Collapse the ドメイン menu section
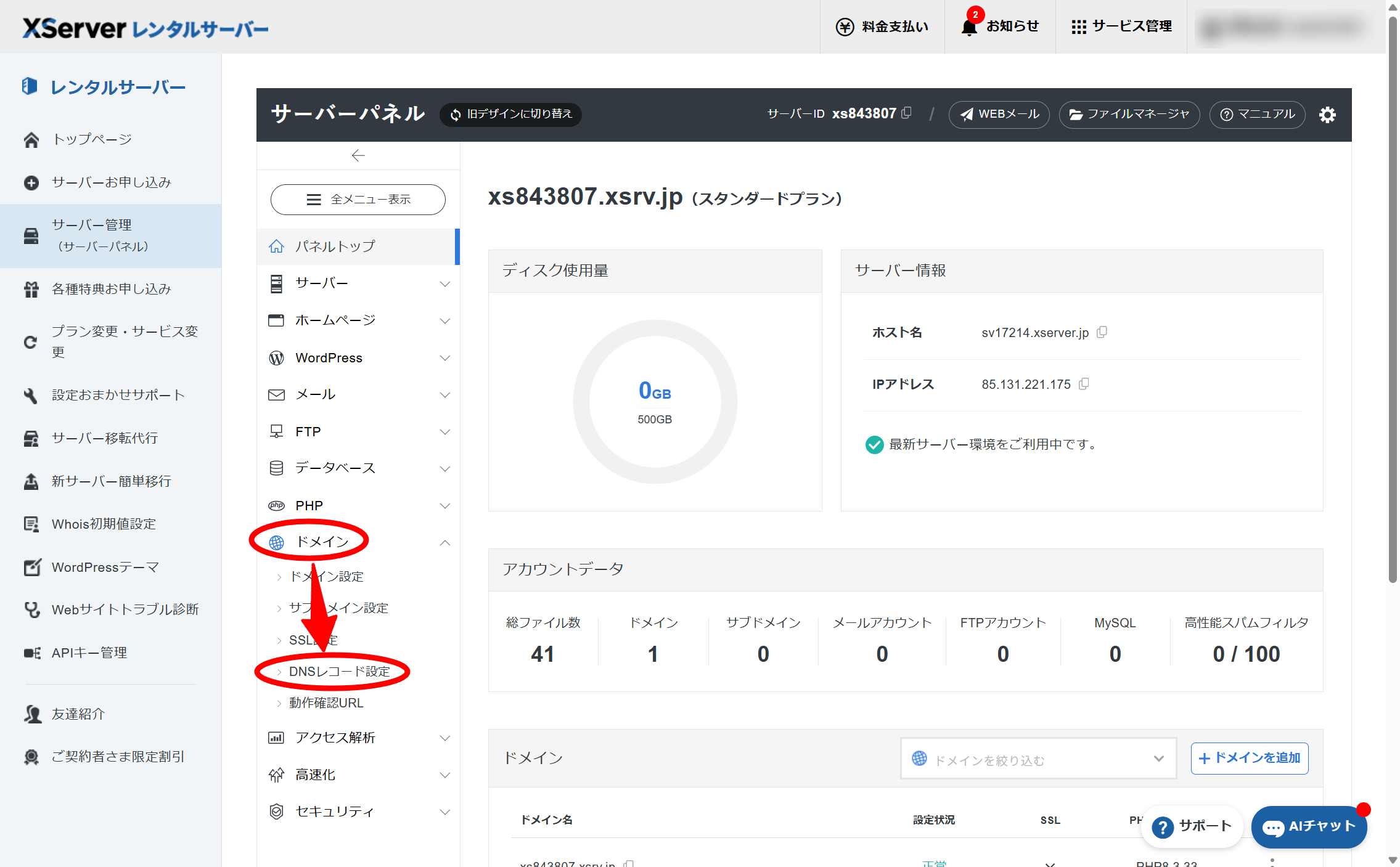The height and width of the screenshot is (867, 1400). 358,542
